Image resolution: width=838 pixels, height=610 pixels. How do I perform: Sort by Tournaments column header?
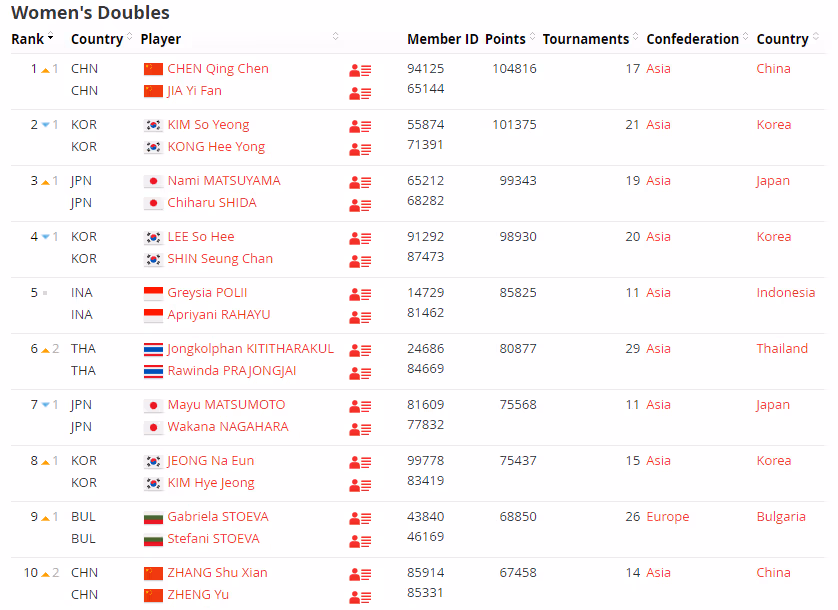(586, 39)
